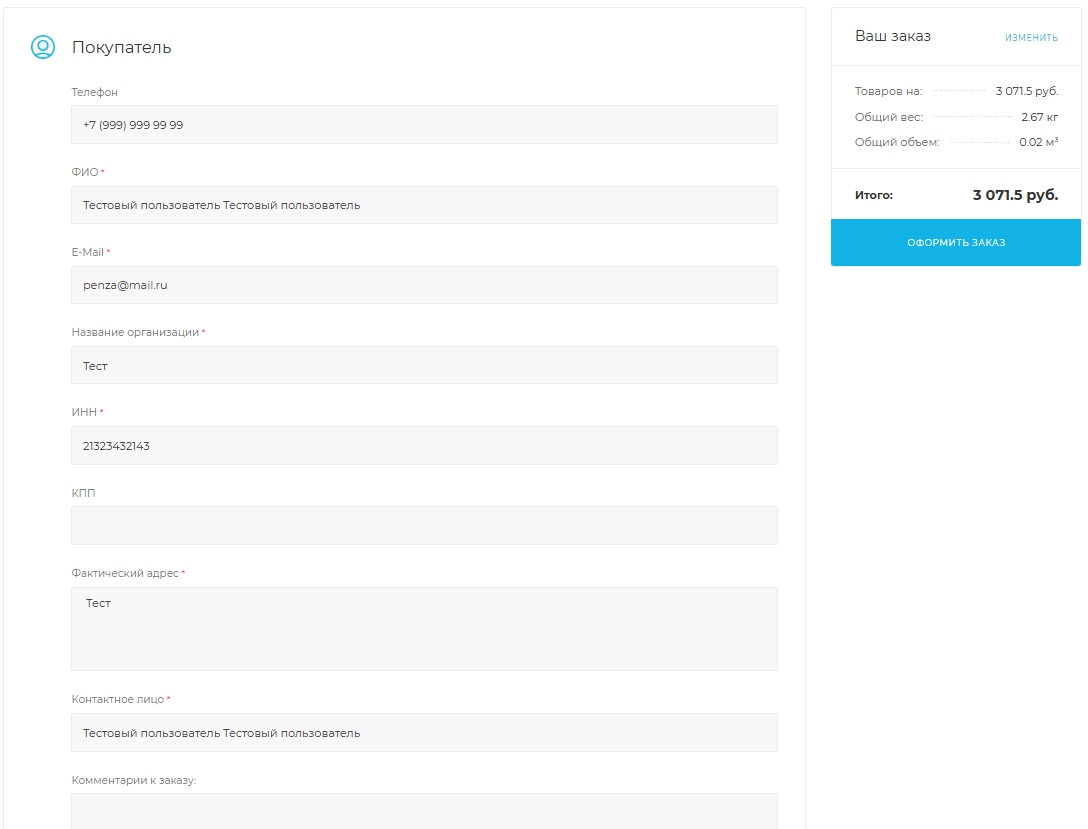
Task: Click the Комментарии к заказу text area
Action: 424,811
